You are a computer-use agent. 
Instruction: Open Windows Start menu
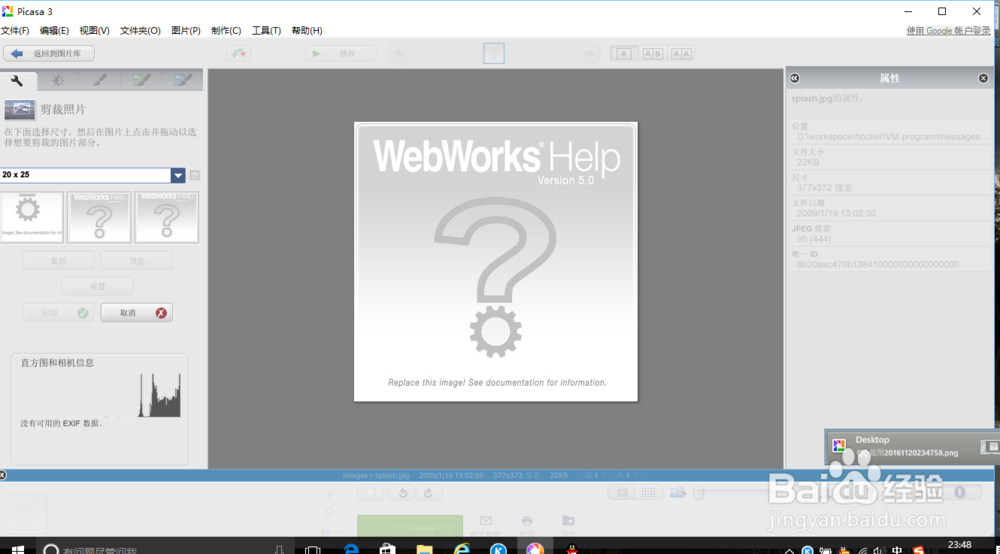coord(18,549)
